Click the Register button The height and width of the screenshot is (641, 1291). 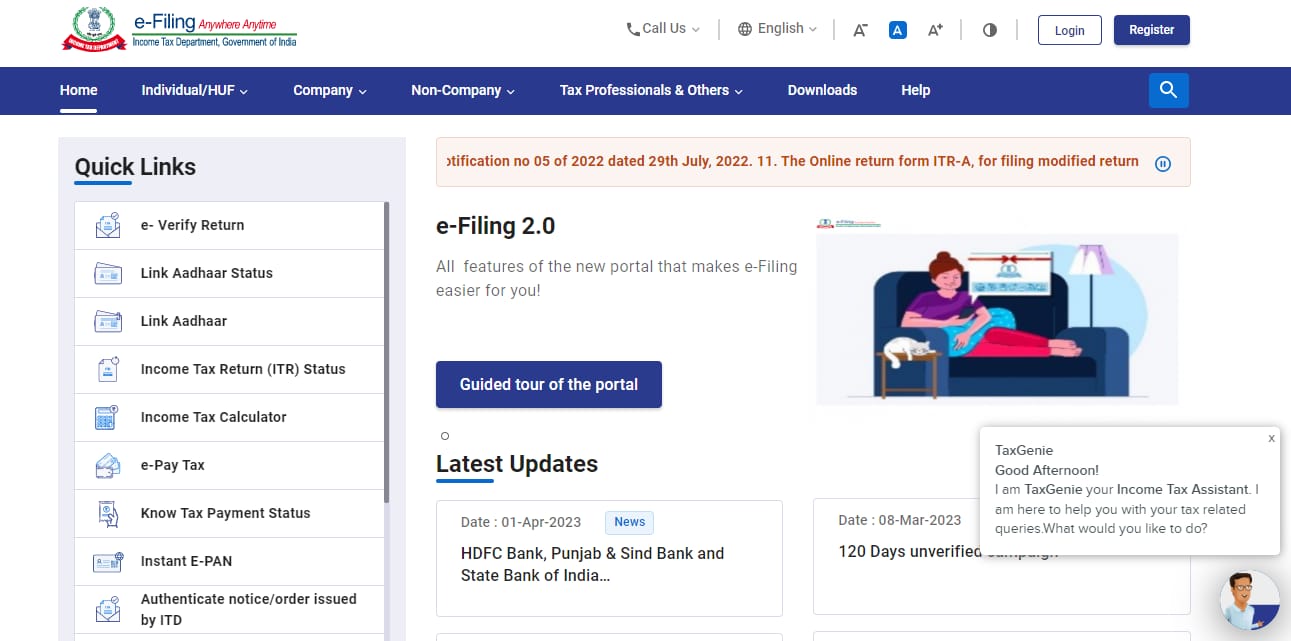(1151, 29)
